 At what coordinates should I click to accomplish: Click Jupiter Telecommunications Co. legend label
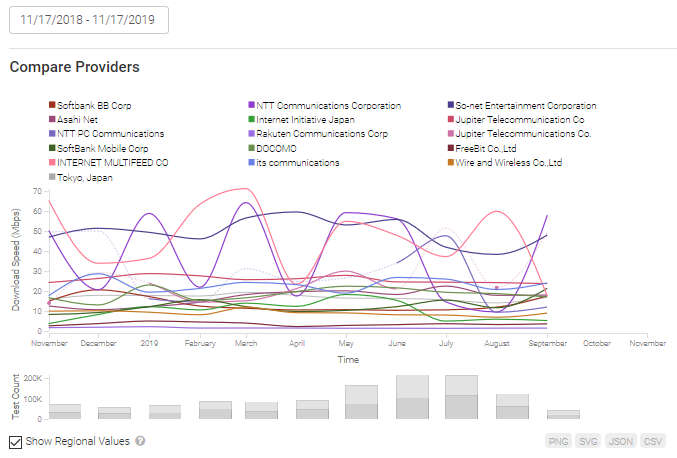(x=523, y=134)
